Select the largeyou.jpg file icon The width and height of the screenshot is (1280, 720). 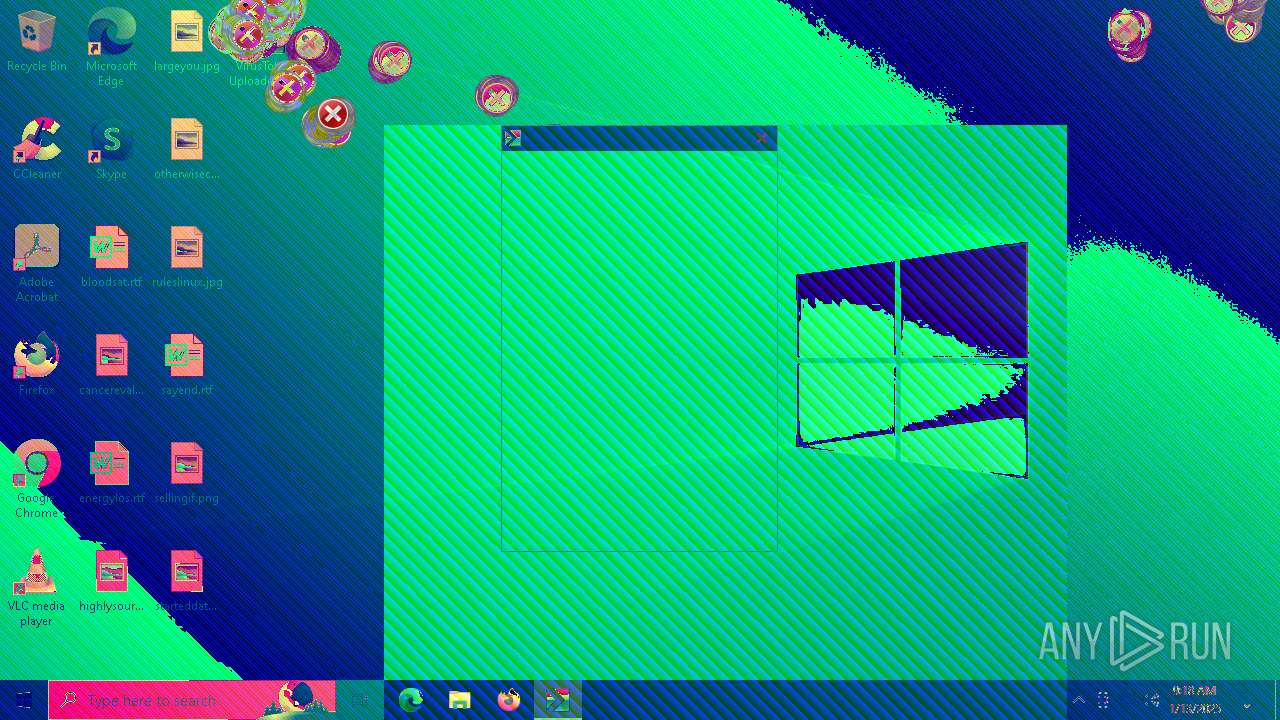coord(186,42)
